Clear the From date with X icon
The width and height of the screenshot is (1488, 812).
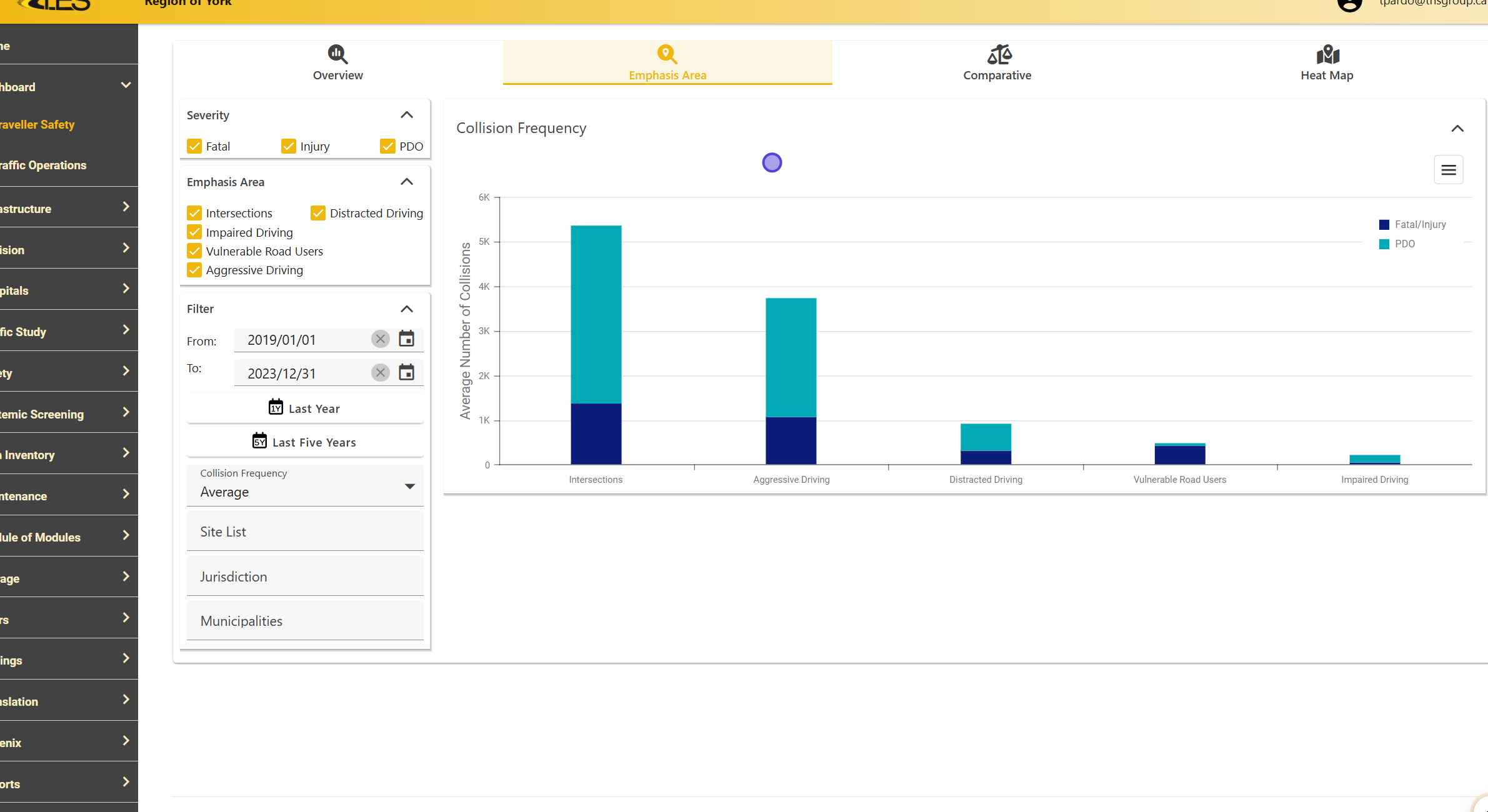pyautogui.click(x=380, y=339)
